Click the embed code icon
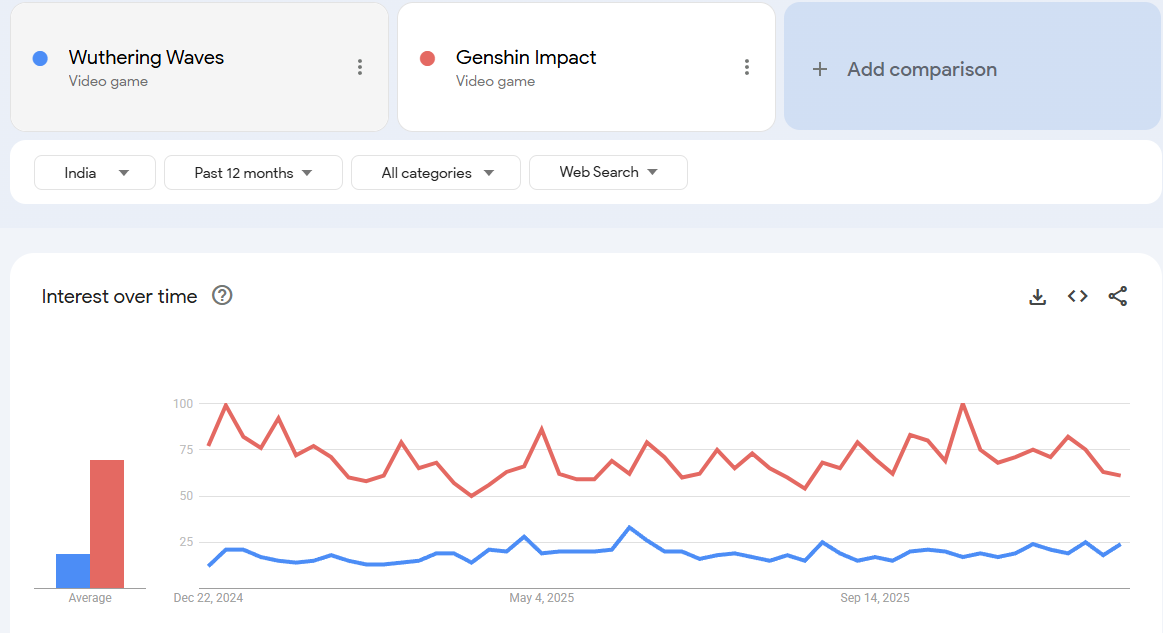 [1077, 296]
